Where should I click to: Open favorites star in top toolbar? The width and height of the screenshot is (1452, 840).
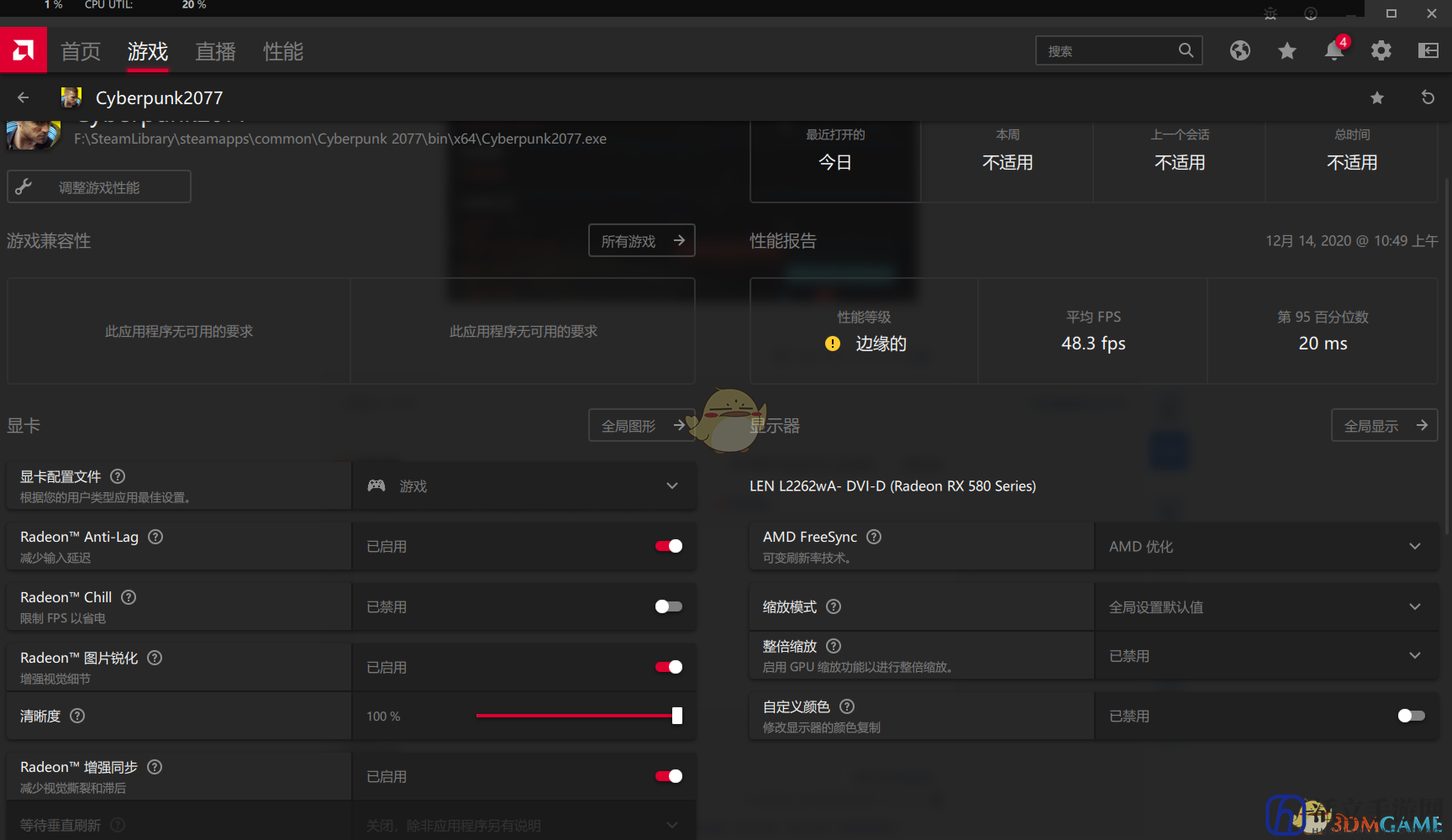[1287, 50]
